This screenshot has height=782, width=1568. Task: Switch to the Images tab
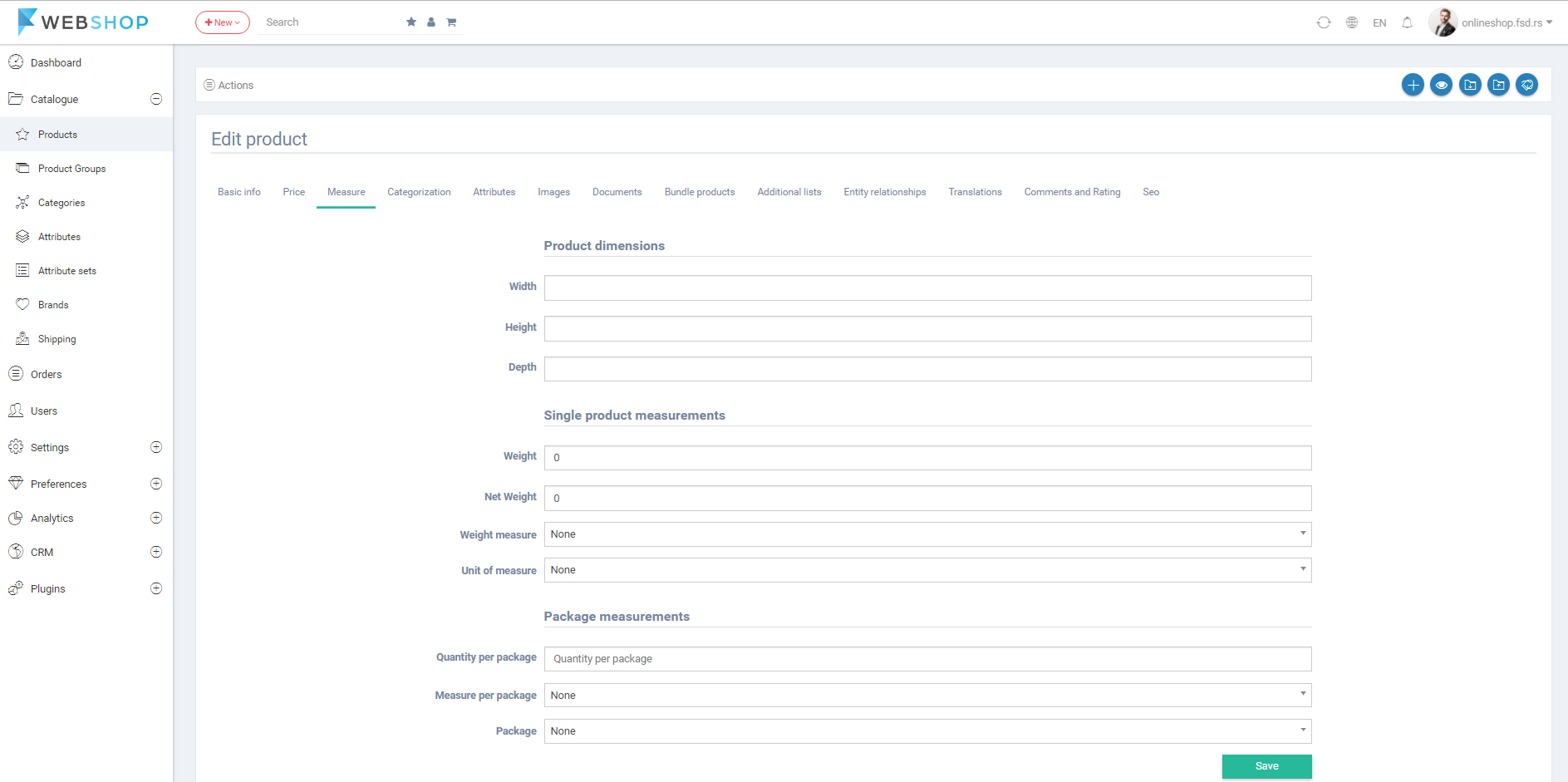(553, 192)
